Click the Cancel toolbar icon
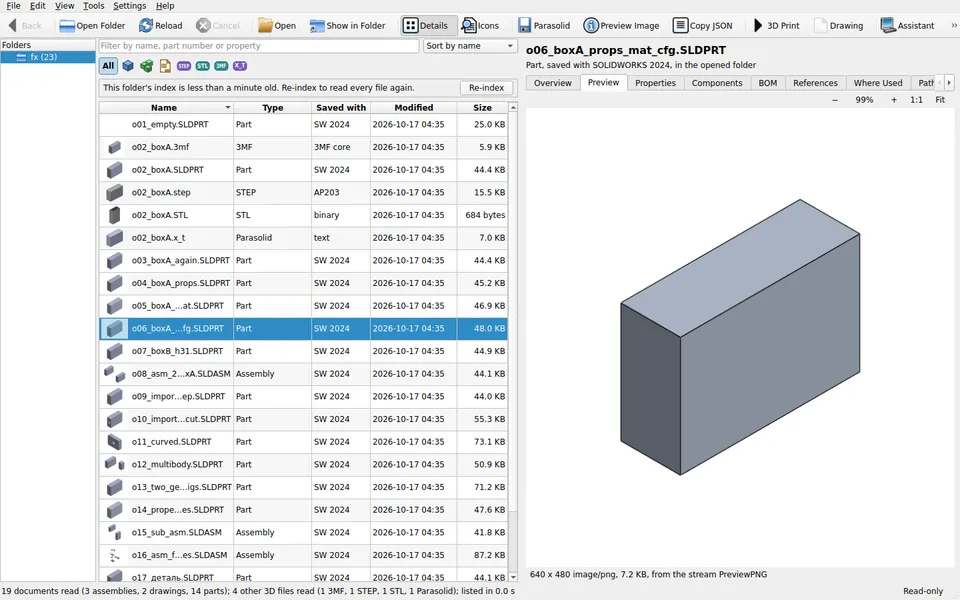This screenshot has width=960, height=600. [203, 26]
